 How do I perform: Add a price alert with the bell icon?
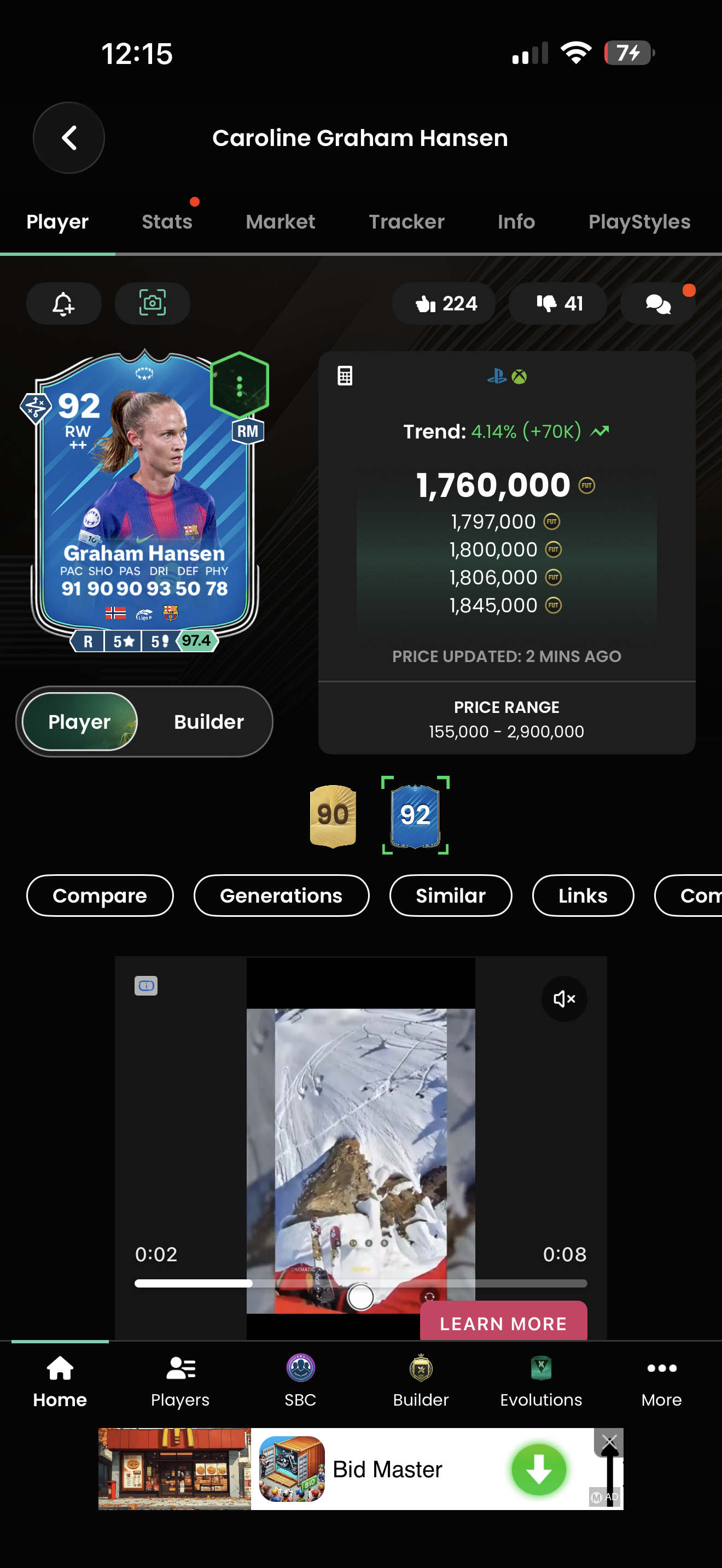pos(64,303)
